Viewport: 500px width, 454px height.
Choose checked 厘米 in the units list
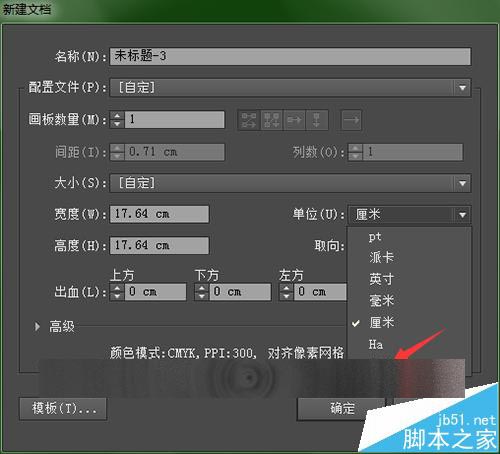tap(409, 322)
